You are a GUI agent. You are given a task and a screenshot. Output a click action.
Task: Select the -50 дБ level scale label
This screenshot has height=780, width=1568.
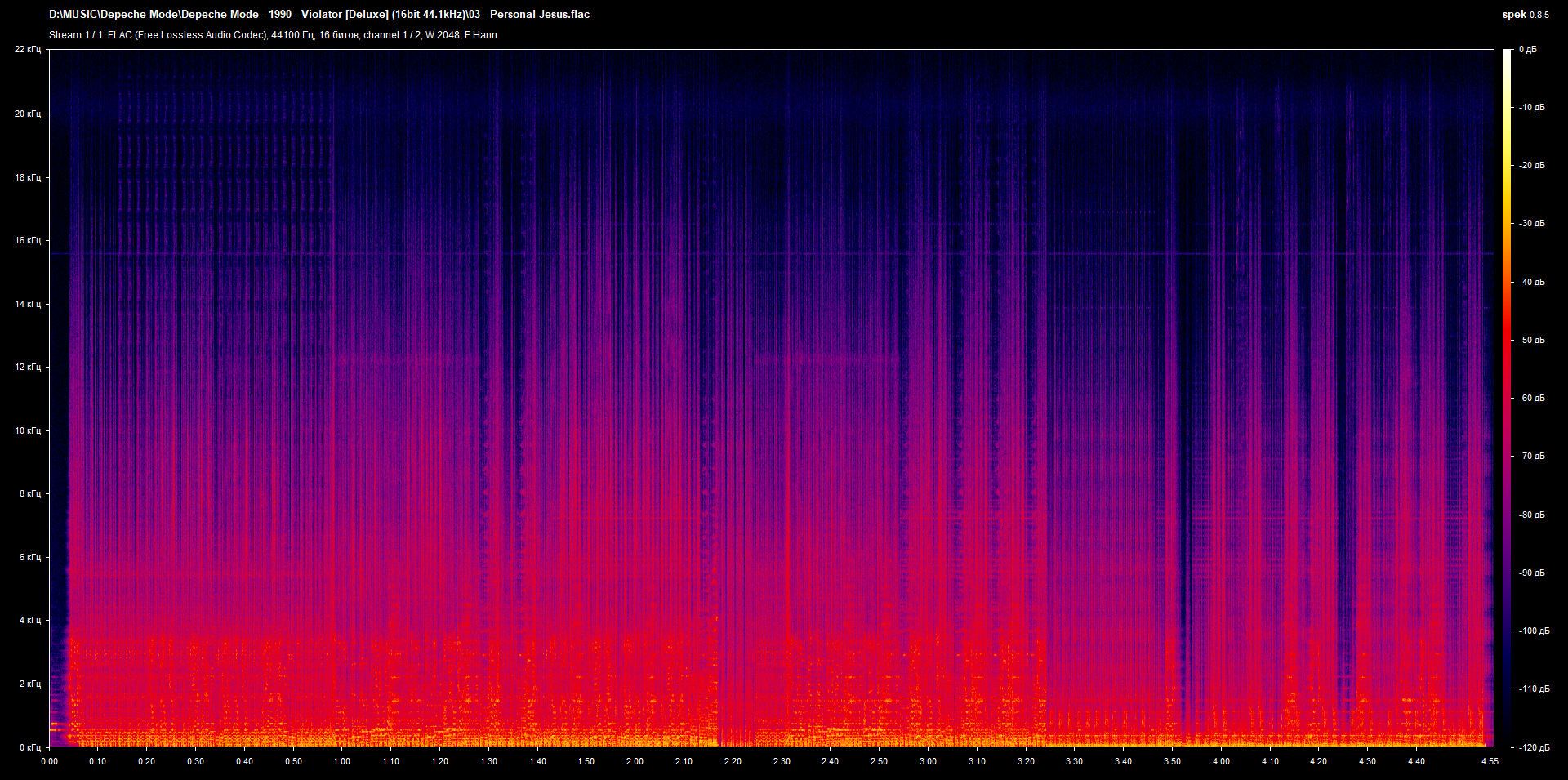coord(1531,341)
